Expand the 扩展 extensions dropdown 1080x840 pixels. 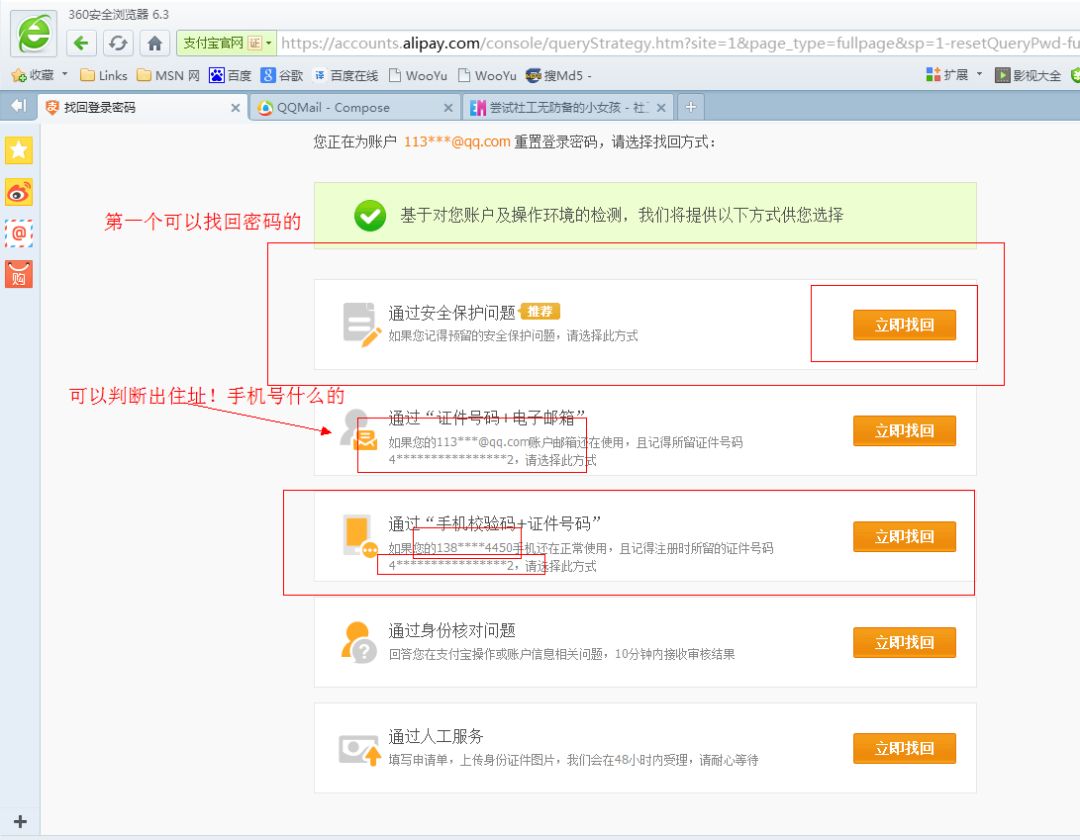coord(979,75)
